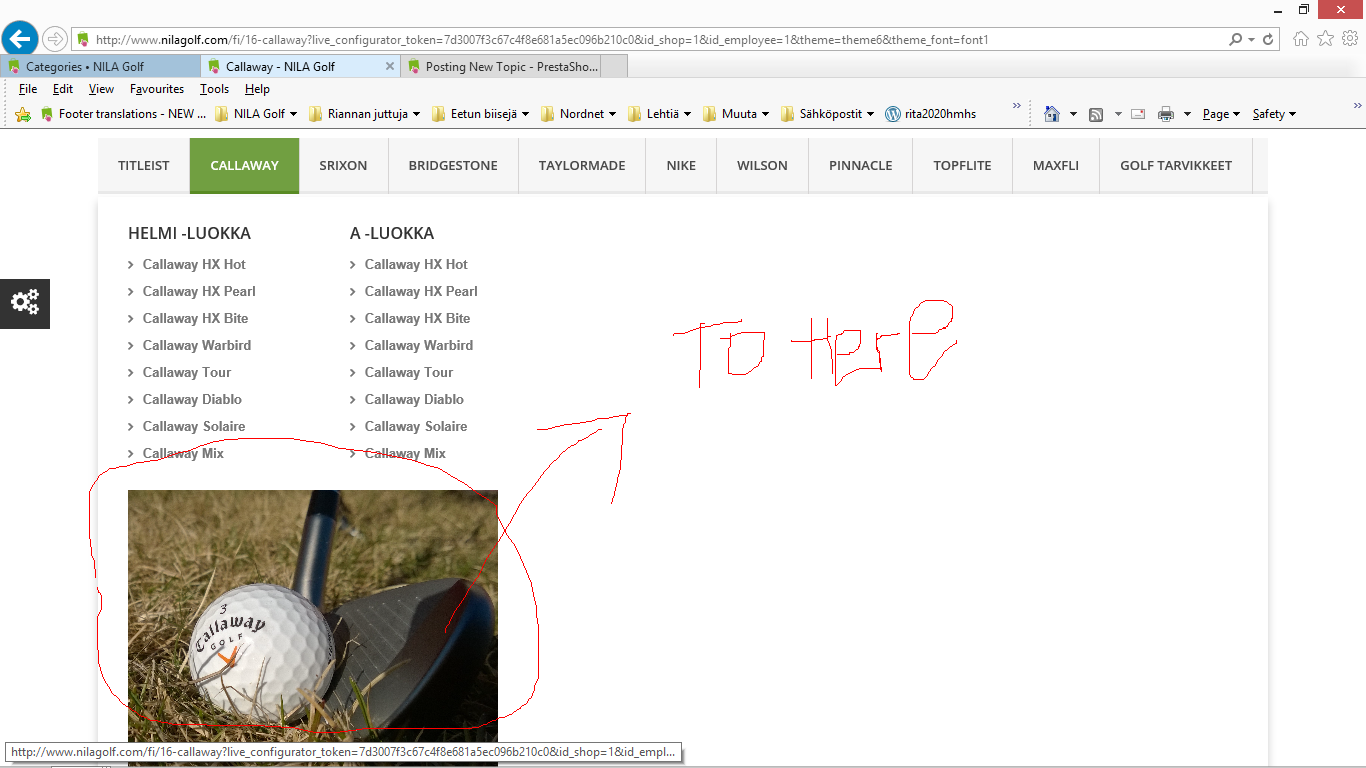This screenshot has width=1366, height=768.
Task: Click the RSS feeds icon in command bar
Action: (1096, 114)
